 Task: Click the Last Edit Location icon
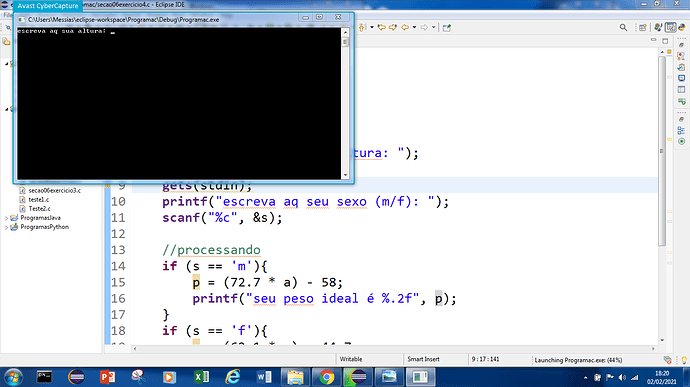(382, 28)
